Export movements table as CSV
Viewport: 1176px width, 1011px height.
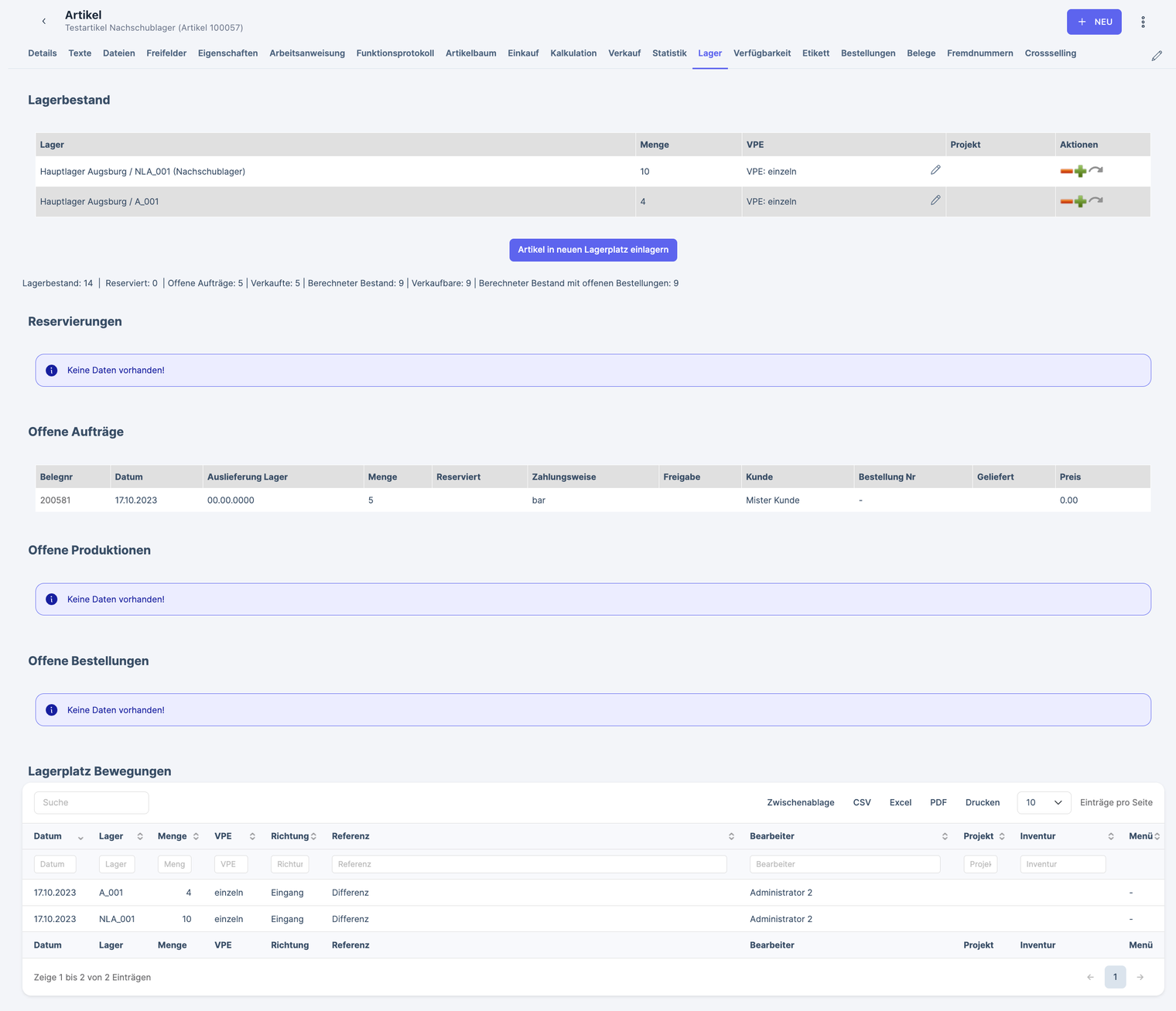click(x=861, y=803)
